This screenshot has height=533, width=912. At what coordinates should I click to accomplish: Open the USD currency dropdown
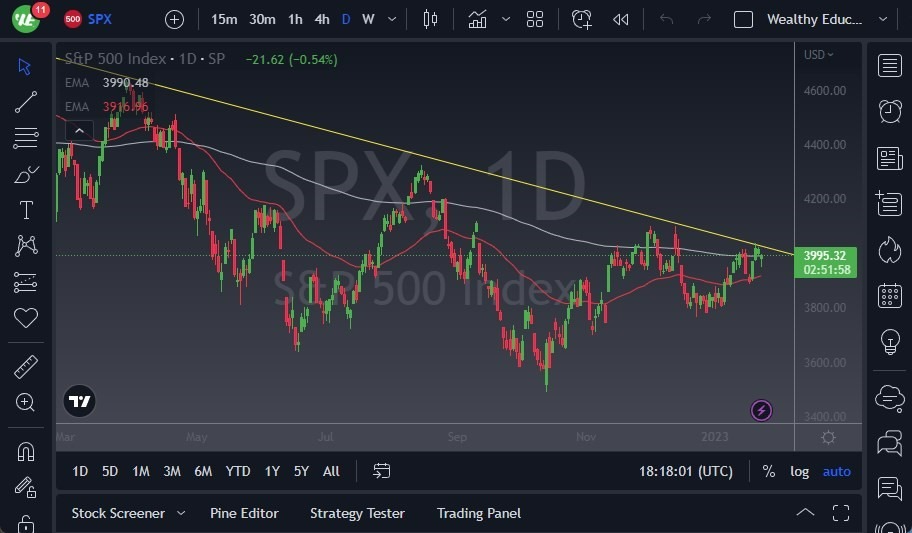click(818, 55)
